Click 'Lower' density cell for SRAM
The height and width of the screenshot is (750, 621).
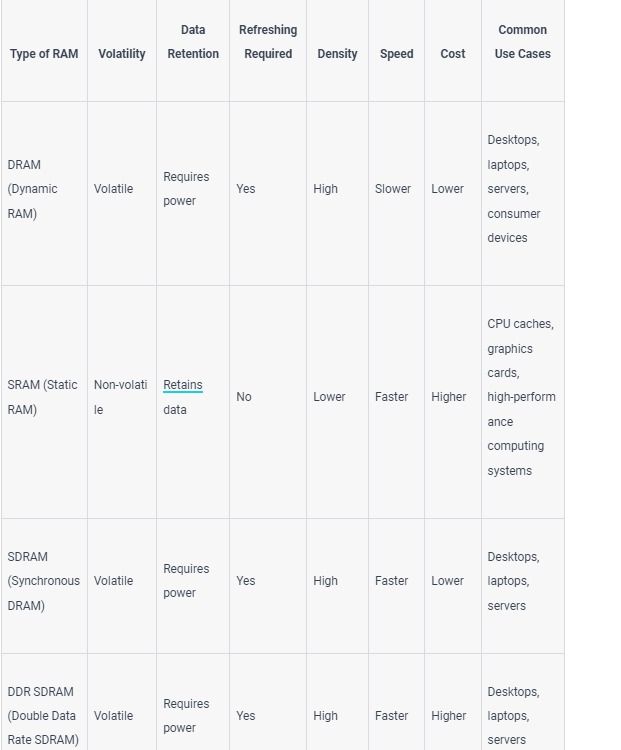point(329,397)
